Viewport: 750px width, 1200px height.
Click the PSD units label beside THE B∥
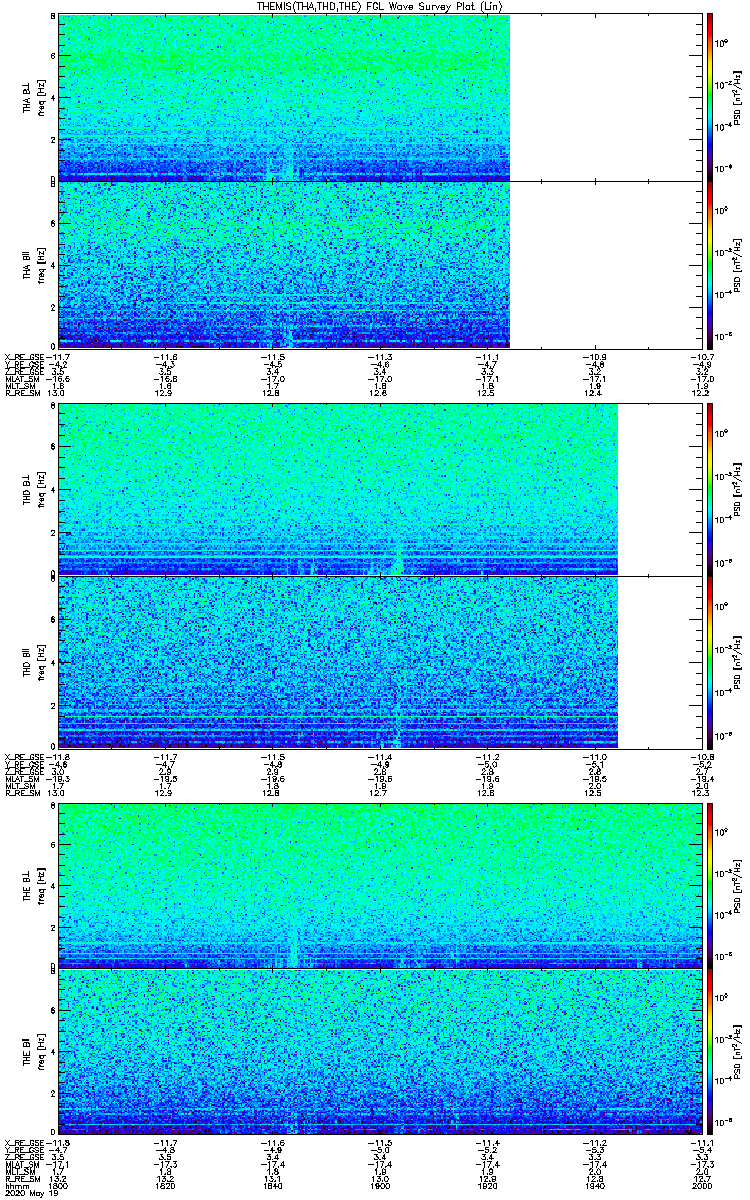point(739,1051)
